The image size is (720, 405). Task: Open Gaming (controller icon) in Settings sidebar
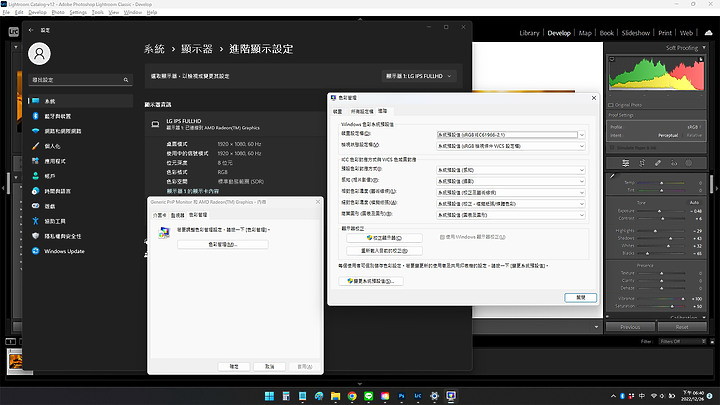point(80,206)
